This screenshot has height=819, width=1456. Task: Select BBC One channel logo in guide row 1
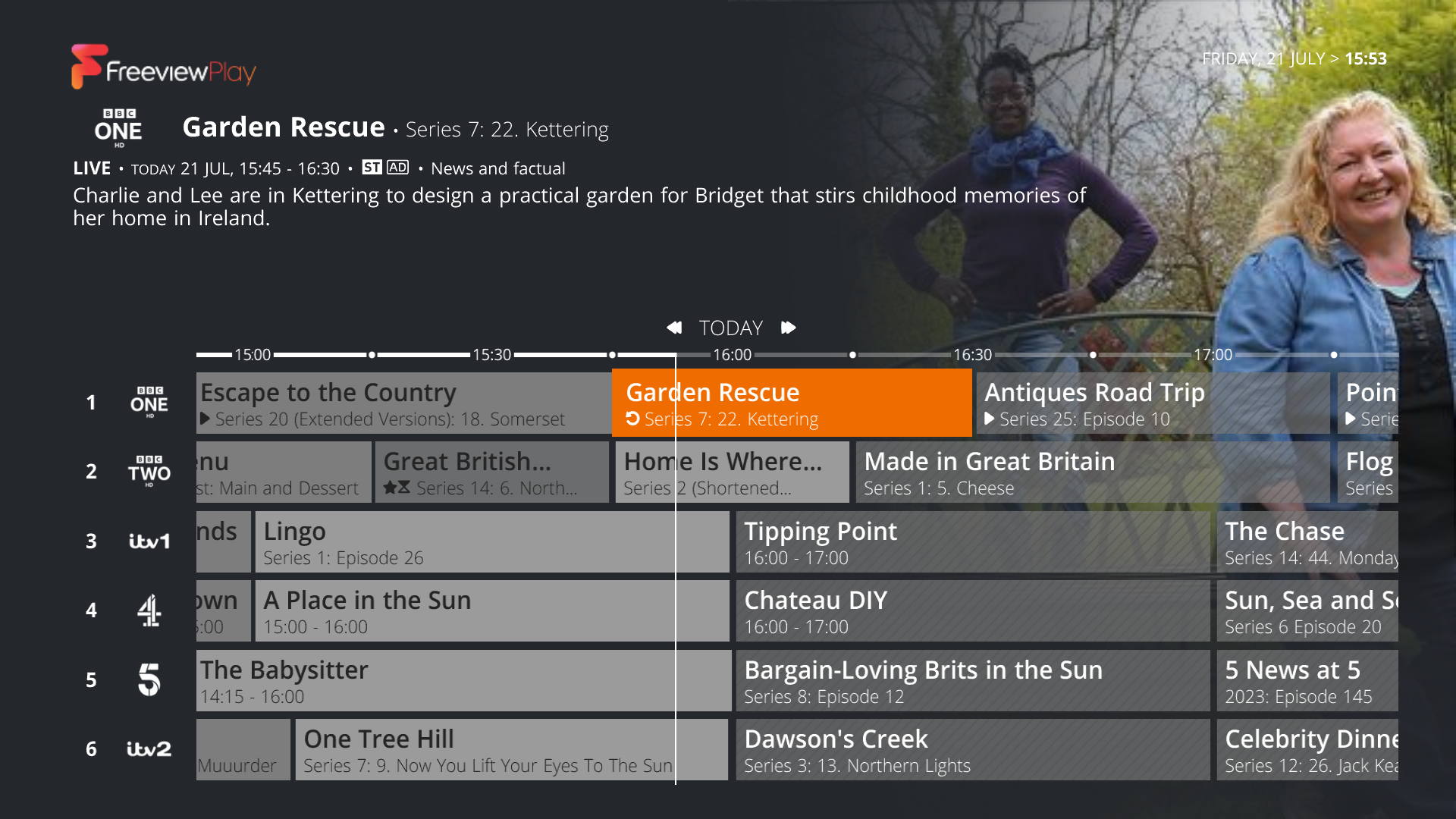pos(149,403)
